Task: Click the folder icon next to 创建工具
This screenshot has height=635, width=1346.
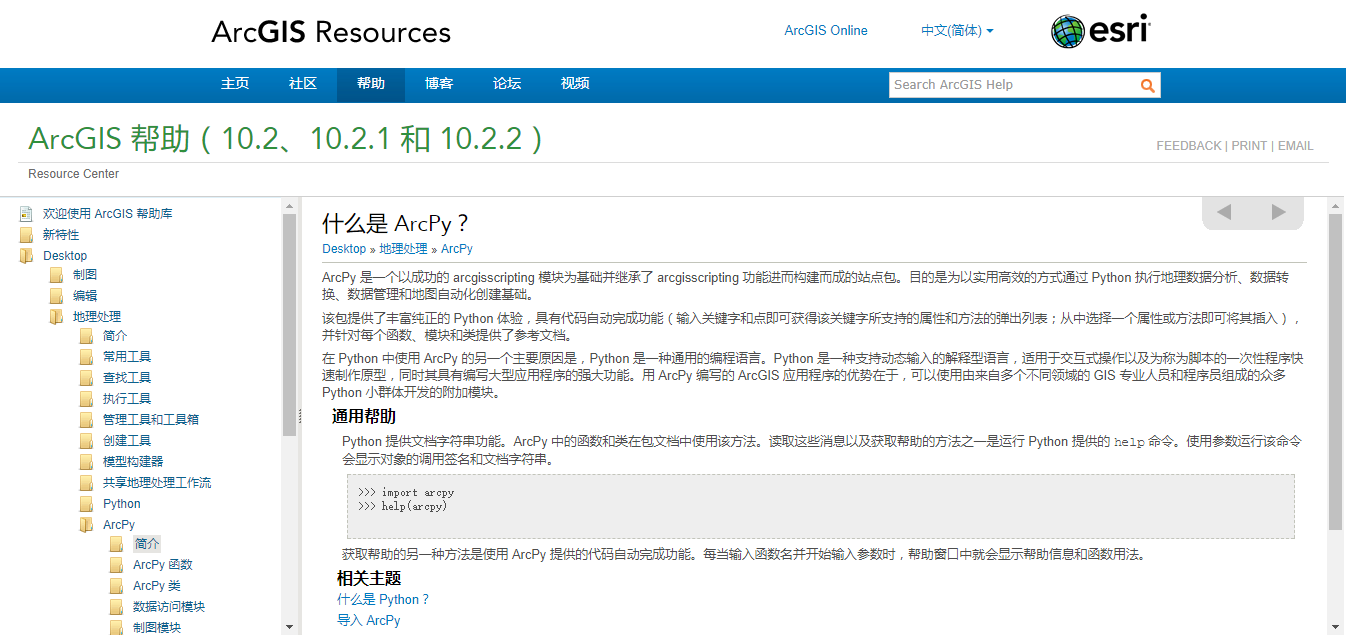Action: point(86,441)
